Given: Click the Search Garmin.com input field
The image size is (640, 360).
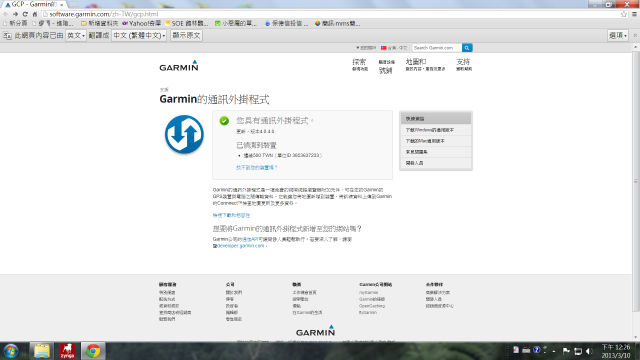Looking at the screenshot, I should pyautogui.click(x=437, y=48).
